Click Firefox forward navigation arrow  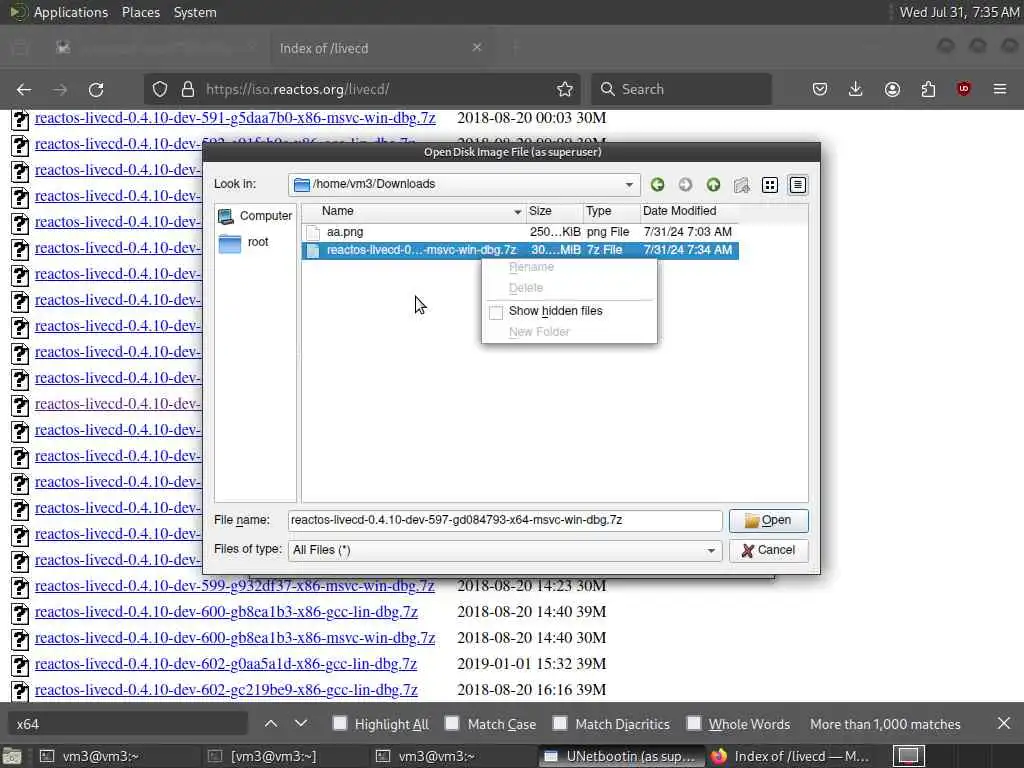coord(60,89)
